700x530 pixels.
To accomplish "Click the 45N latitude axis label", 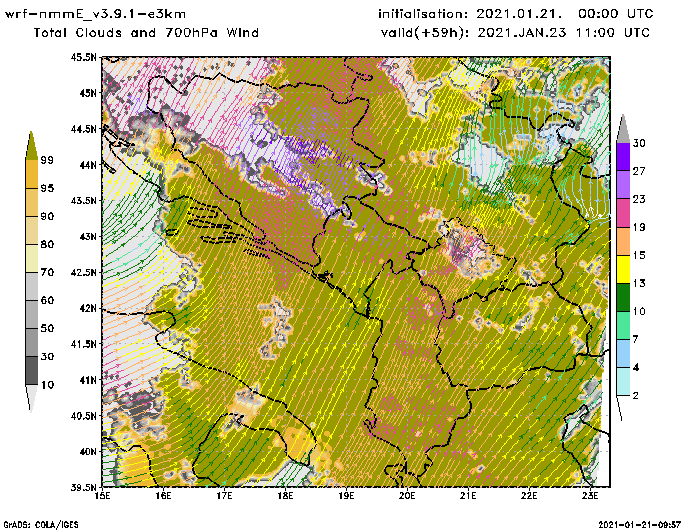I will click(88, 93).
